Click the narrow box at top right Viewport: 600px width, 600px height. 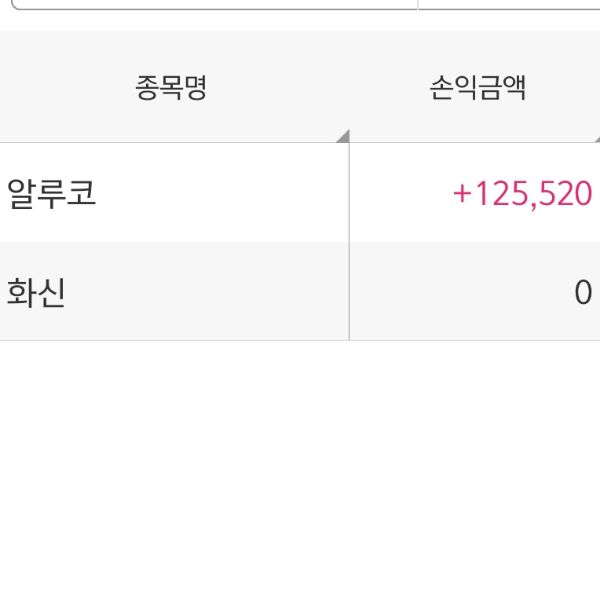coord(510,4)
